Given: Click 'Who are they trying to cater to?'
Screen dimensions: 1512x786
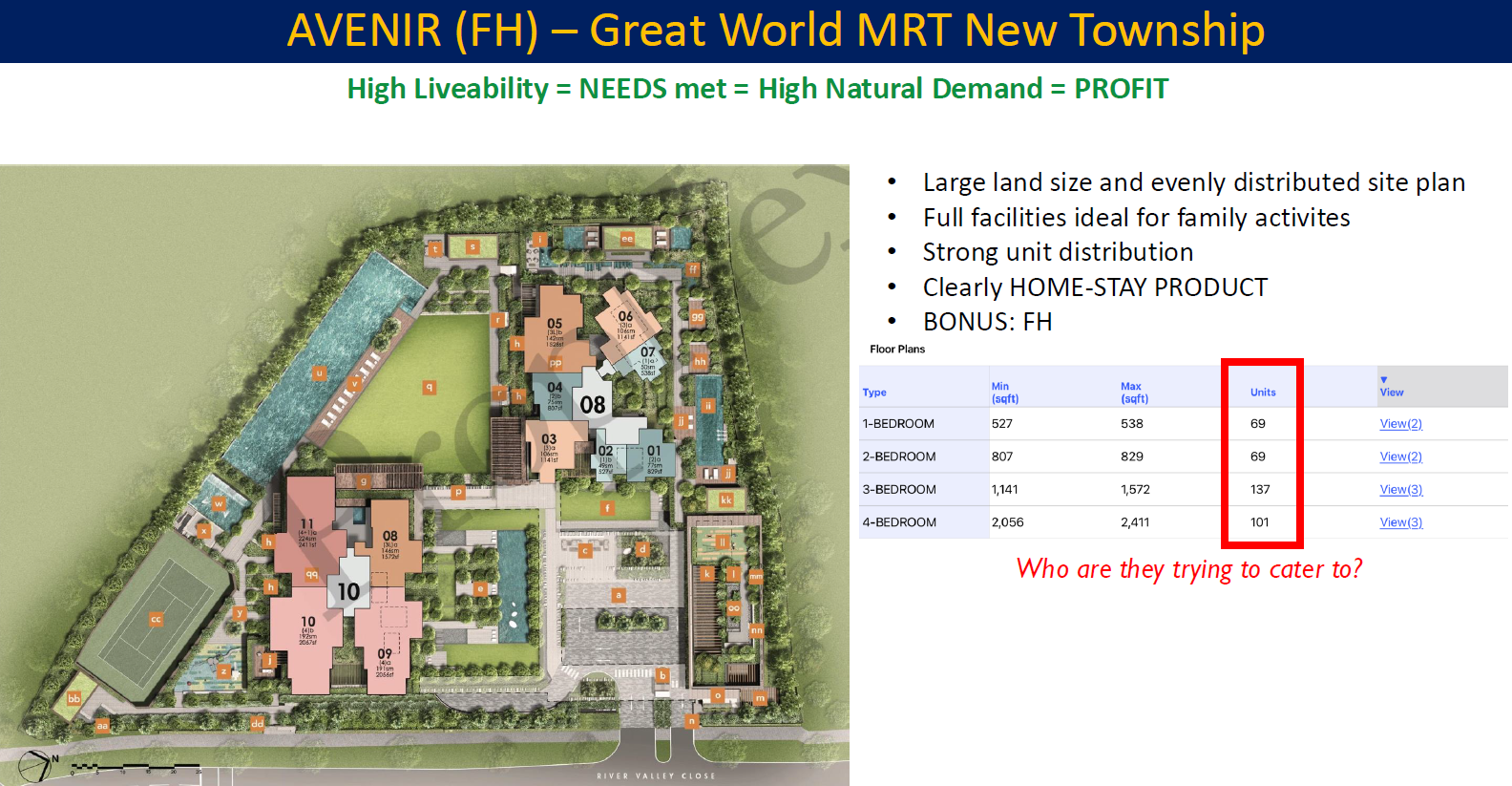Looking at the screenshot, I should coord(1189,569).
